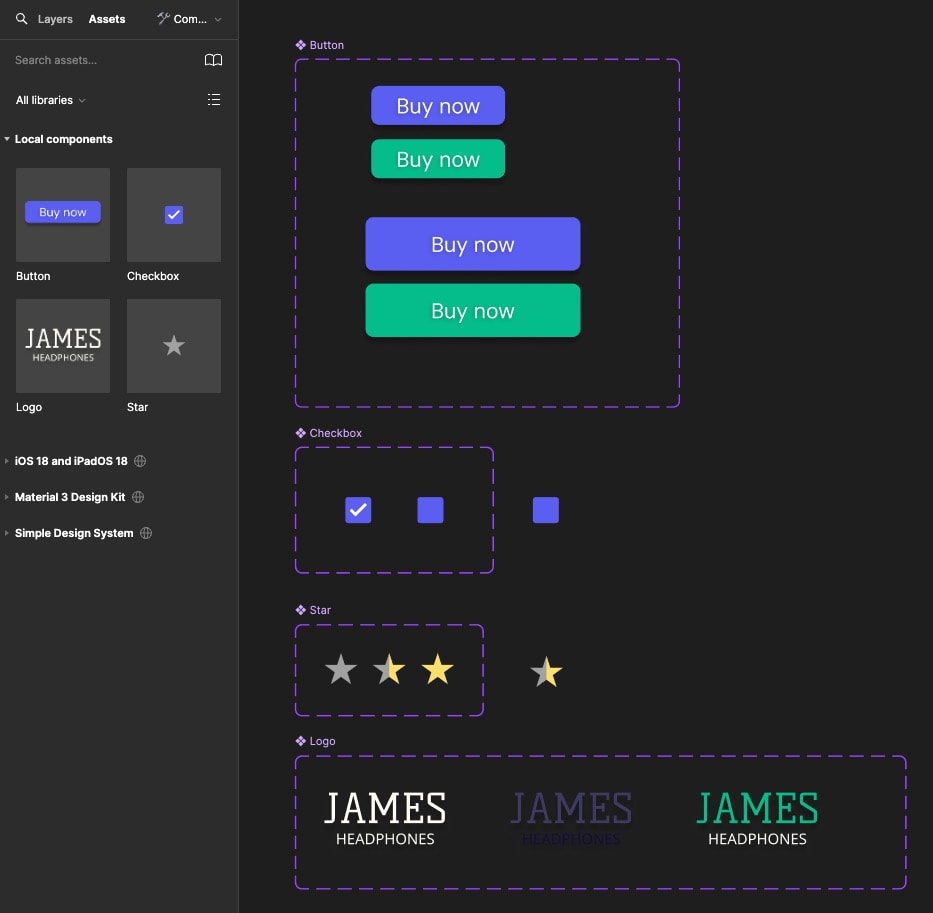The width and height of the screenshot is (933, 913).
Task: Select the Logo component thumbnail in assets
Action: point(63,346)
